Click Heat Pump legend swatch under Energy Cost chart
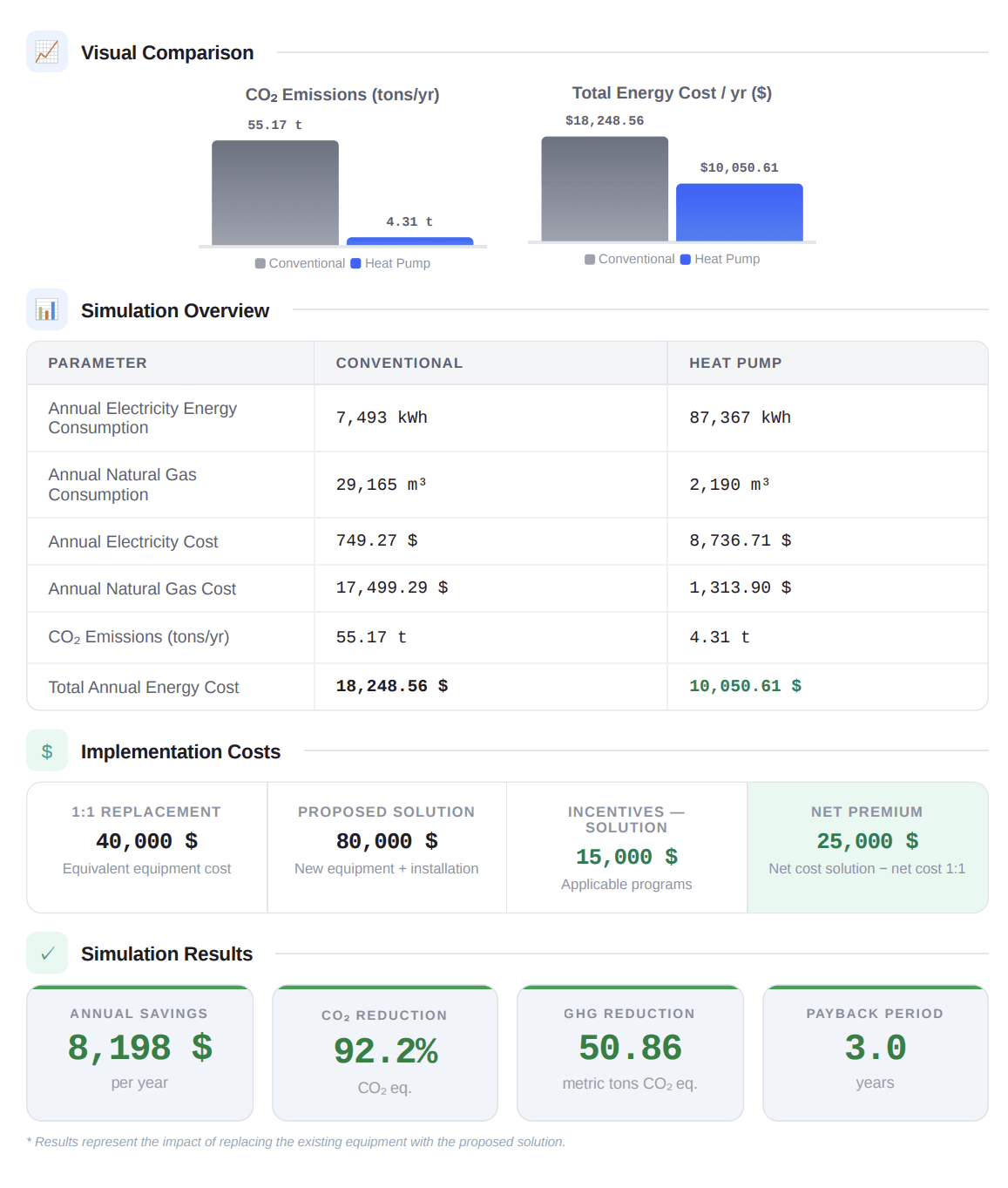This screenshot has width=1008, height=1188. point(686,259)
